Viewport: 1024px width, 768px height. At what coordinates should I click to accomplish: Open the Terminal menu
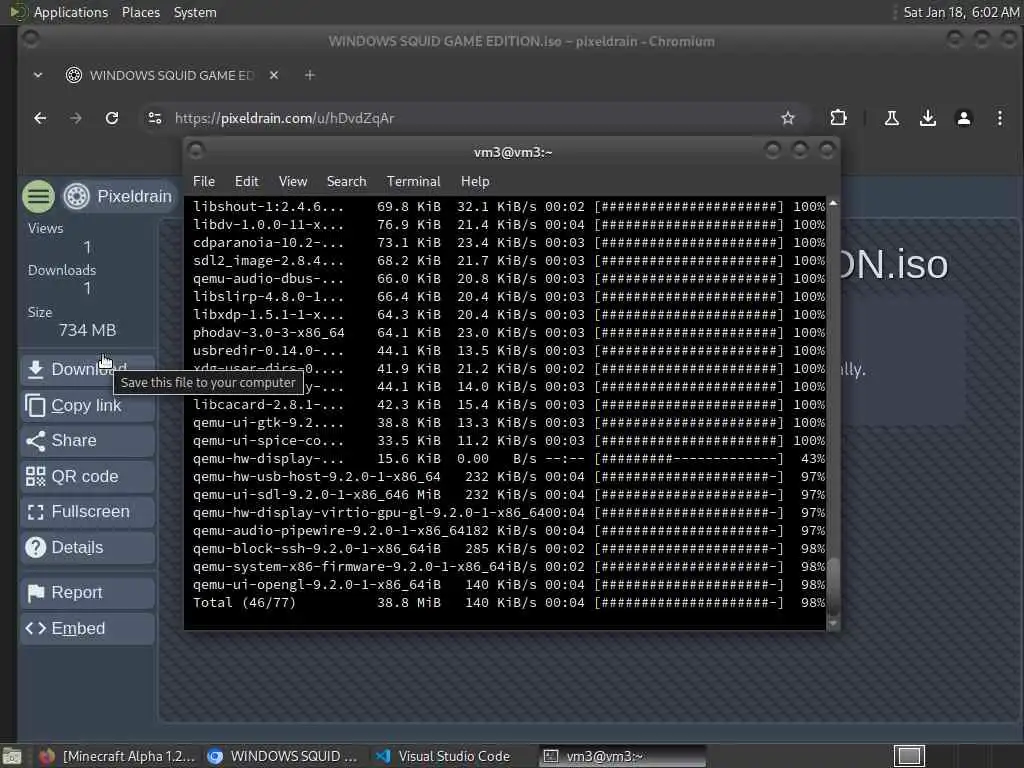pos(413,182)
